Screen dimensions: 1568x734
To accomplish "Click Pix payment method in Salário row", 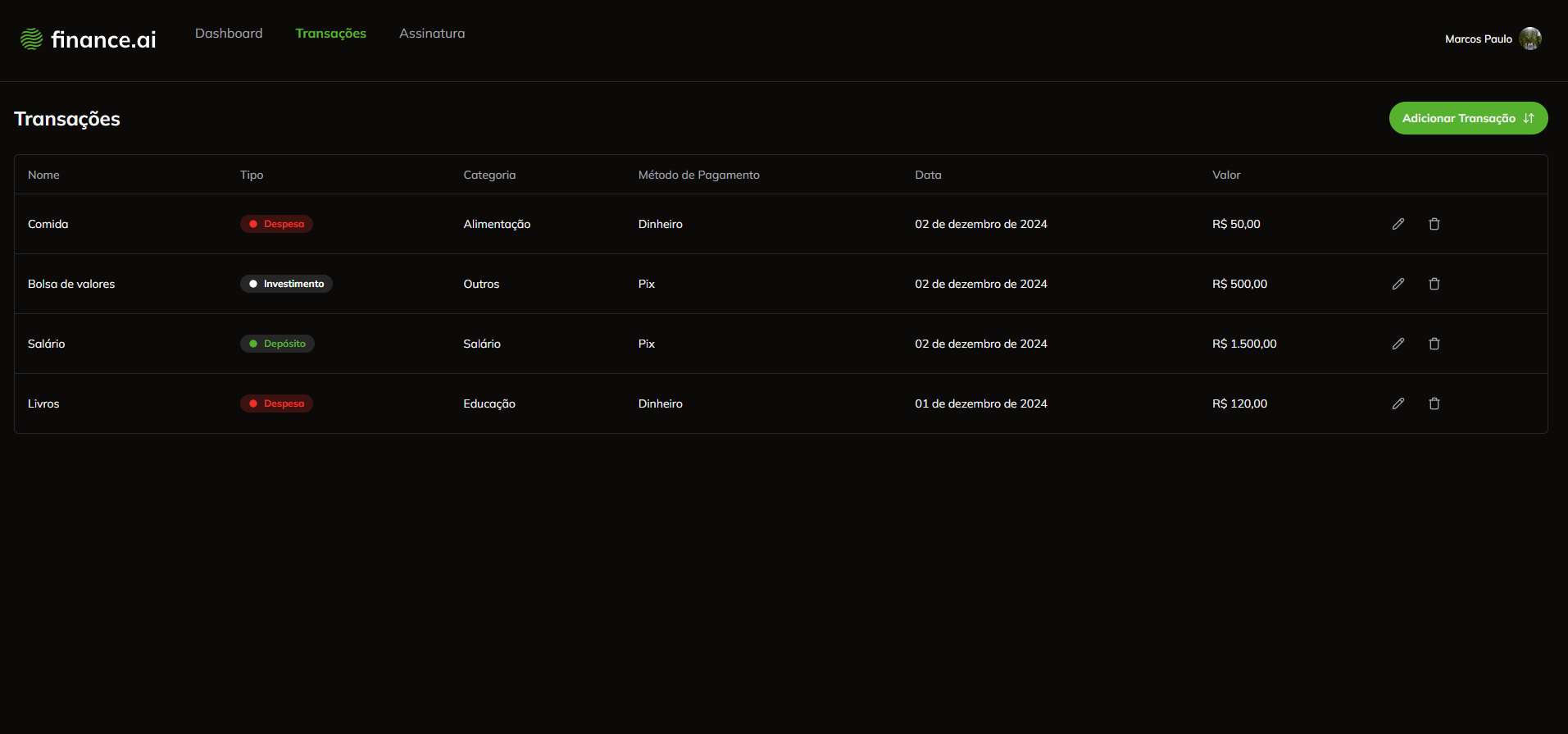I will point(647,344).
